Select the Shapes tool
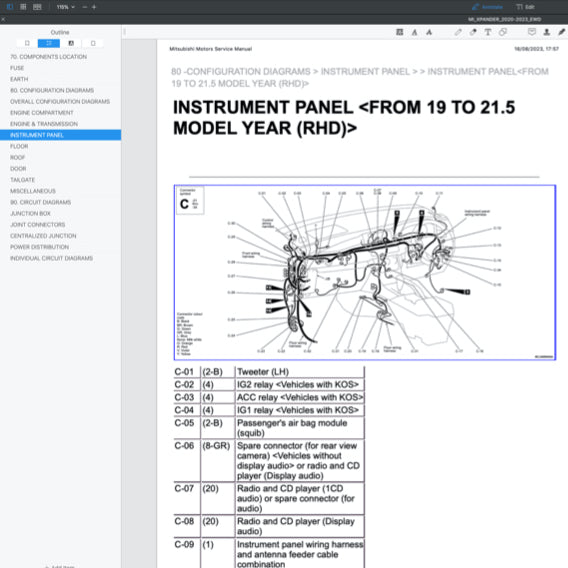The height and width of the screenshot is (568, 568). (x=503, y=32)
